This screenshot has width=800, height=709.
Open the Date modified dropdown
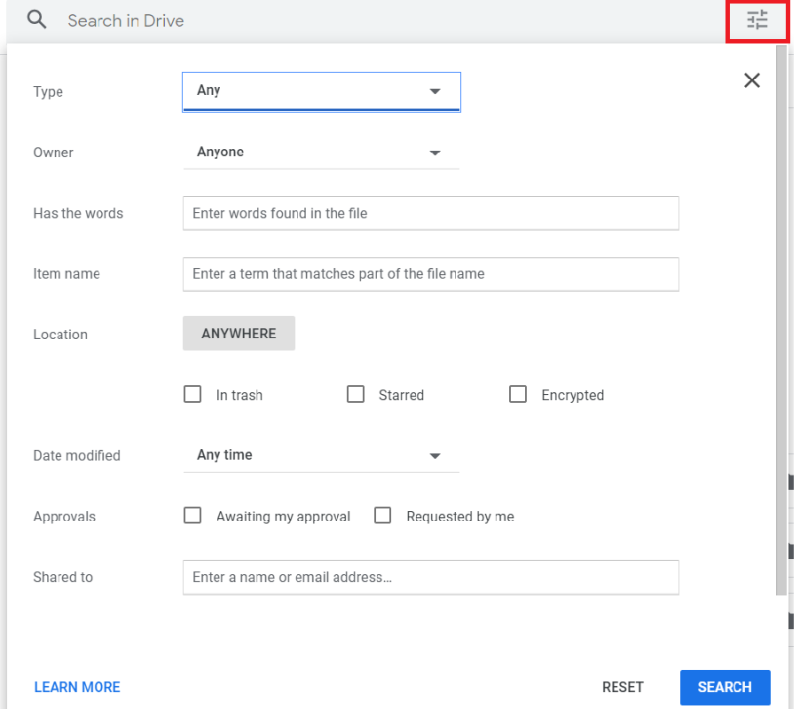tap(320, 455)
